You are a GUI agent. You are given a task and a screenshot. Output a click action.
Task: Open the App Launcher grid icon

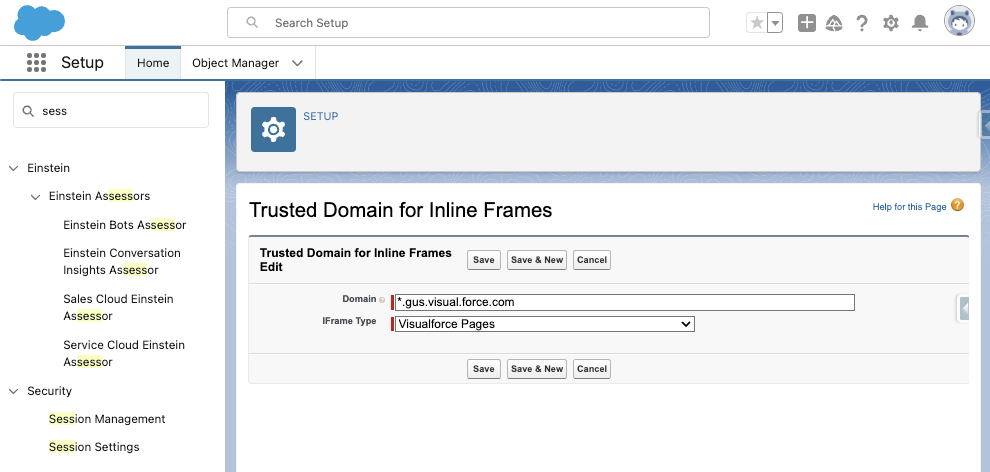point(37,63)
